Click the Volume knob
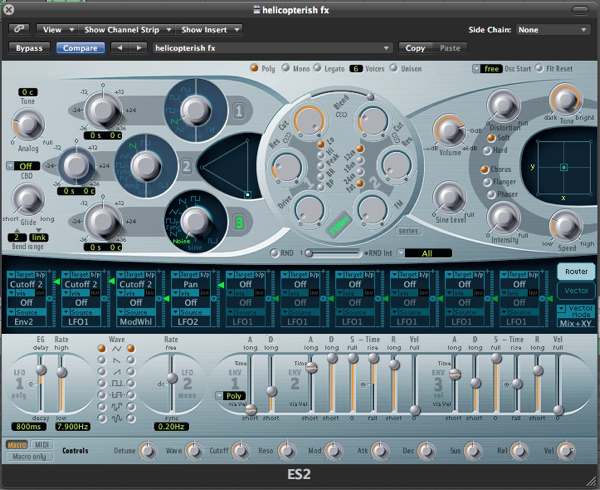Viewport: 600px width, 490px height. [449, 130]
